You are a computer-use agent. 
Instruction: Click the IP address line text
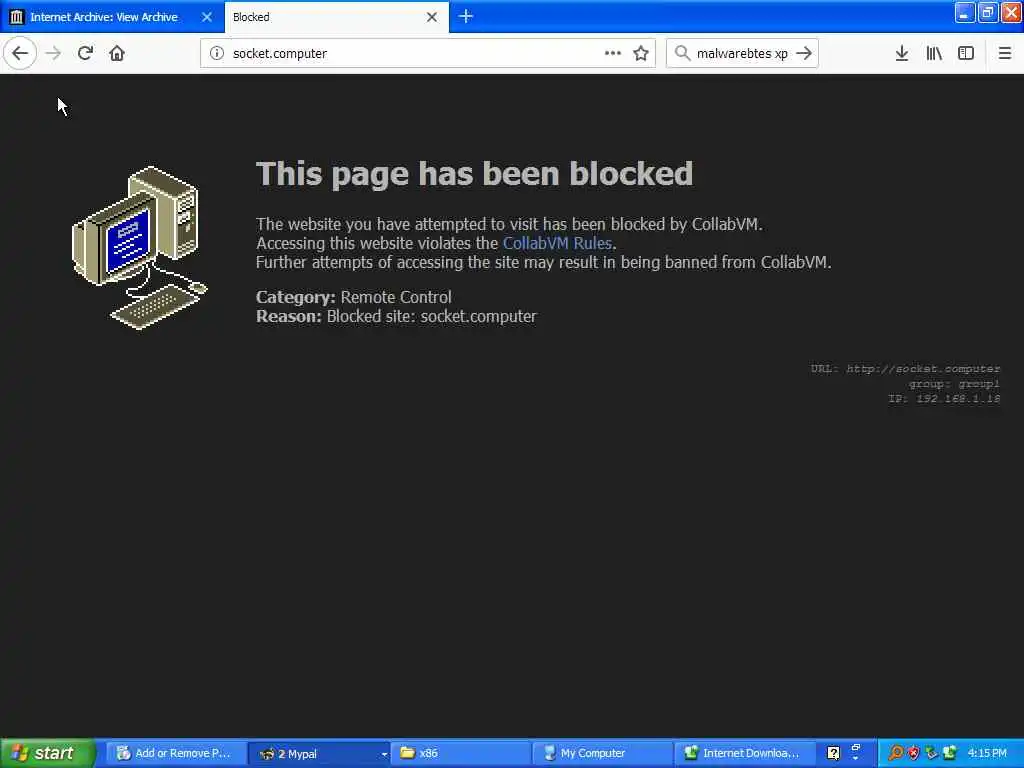944,398
